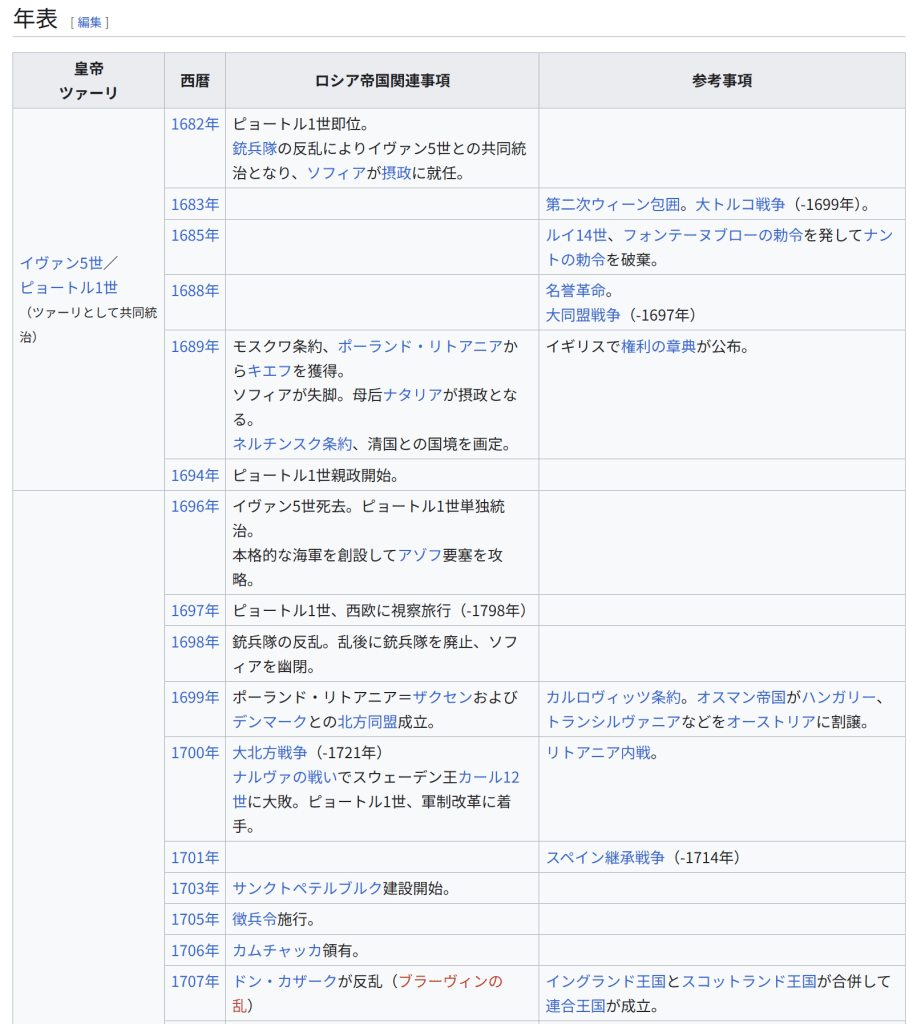Click the 1700年 year link
913x1024 pixels.
click(x=195, y=752)
